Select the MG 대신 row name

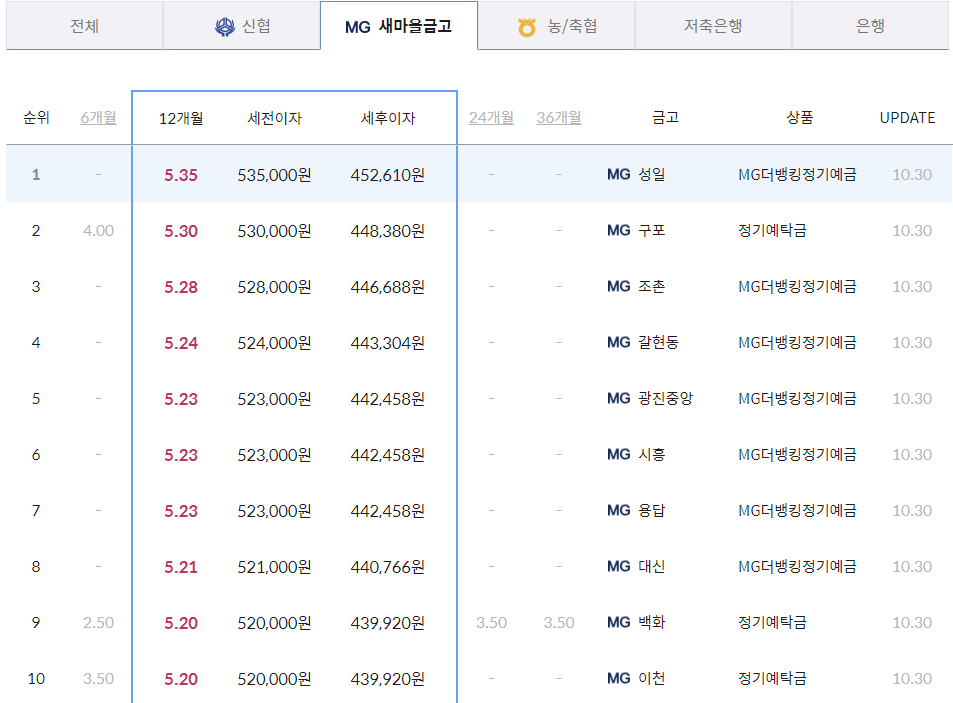click(636, 566)
